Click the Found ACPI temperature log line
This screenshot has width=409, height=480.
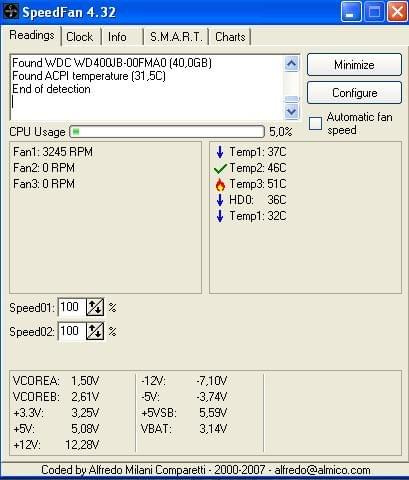[89, 76]
